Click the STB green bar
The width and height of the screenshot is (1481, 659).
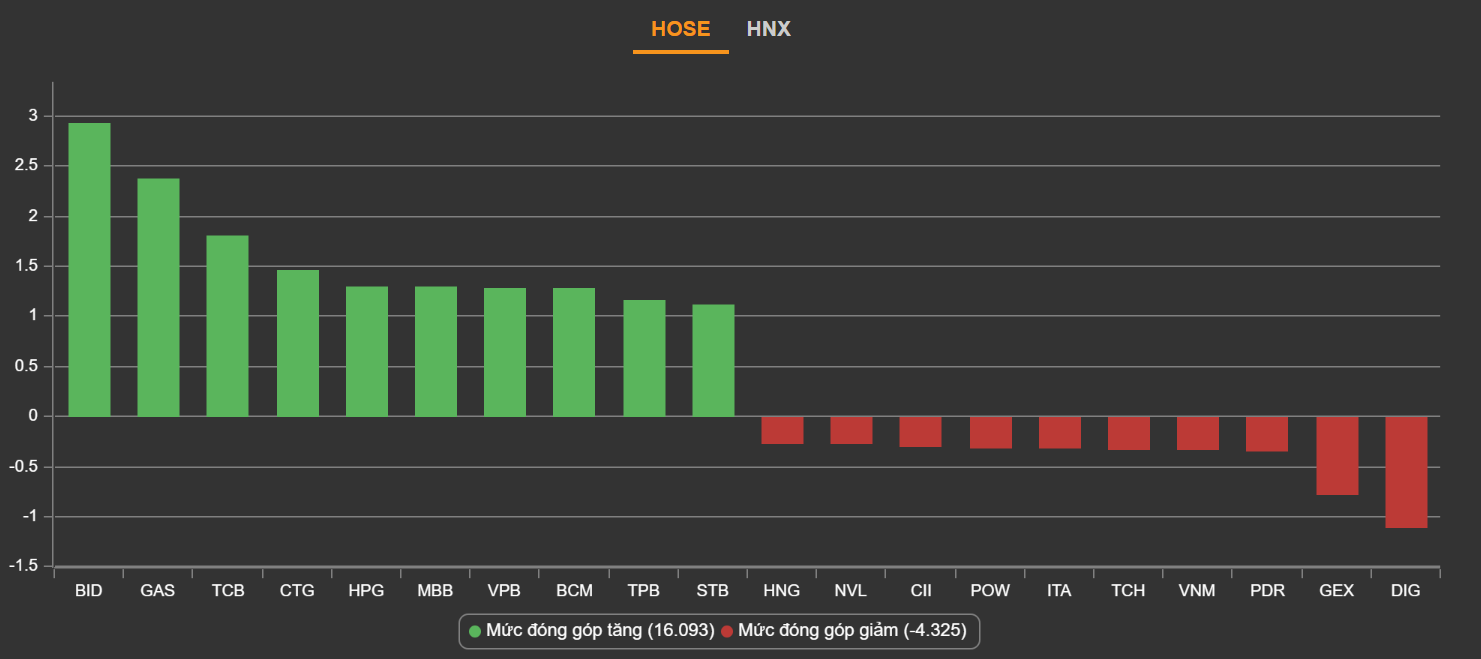click(713, 360)
